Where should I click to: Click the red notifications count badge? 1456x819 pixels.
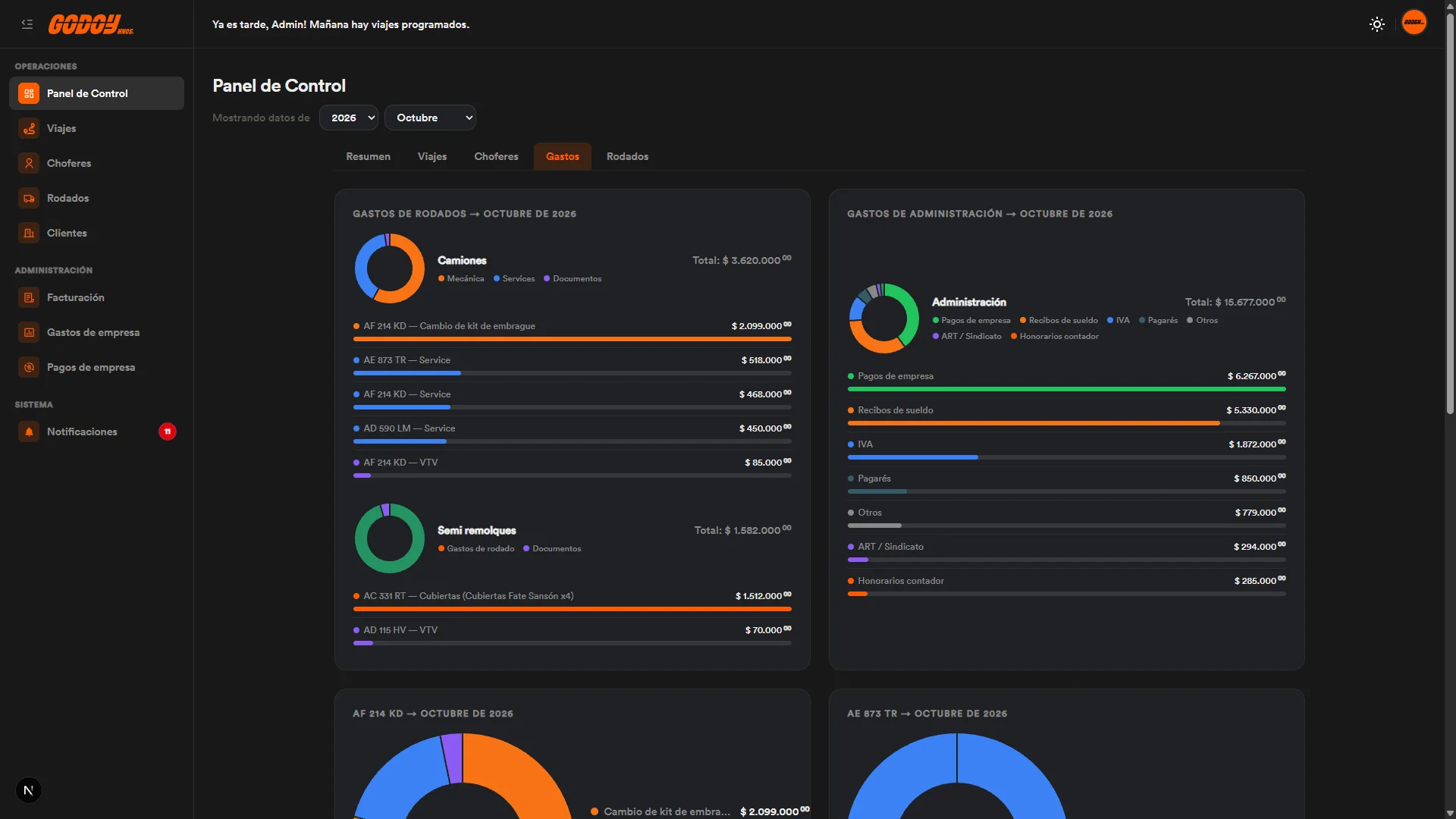pos(168,431)
